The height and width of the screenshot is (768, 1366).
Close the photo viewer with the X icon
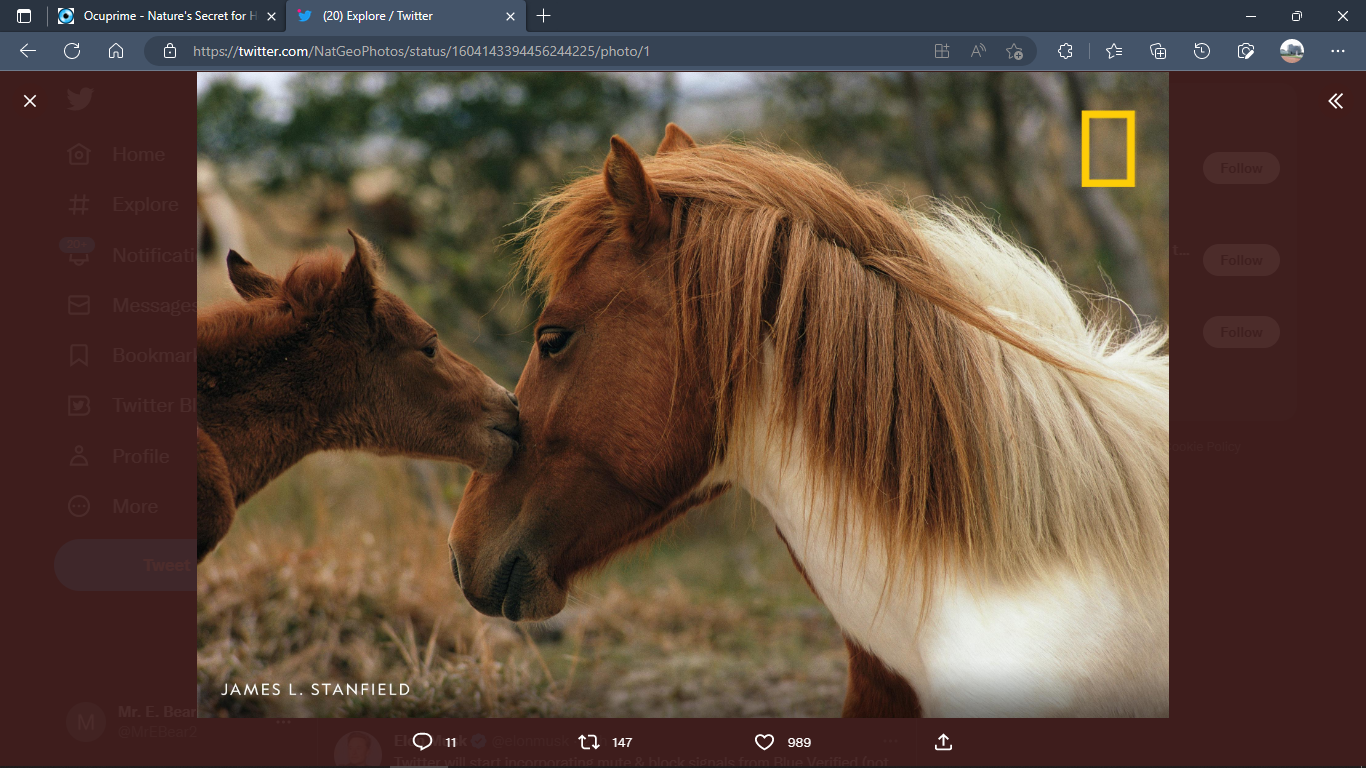coord(30,101)
